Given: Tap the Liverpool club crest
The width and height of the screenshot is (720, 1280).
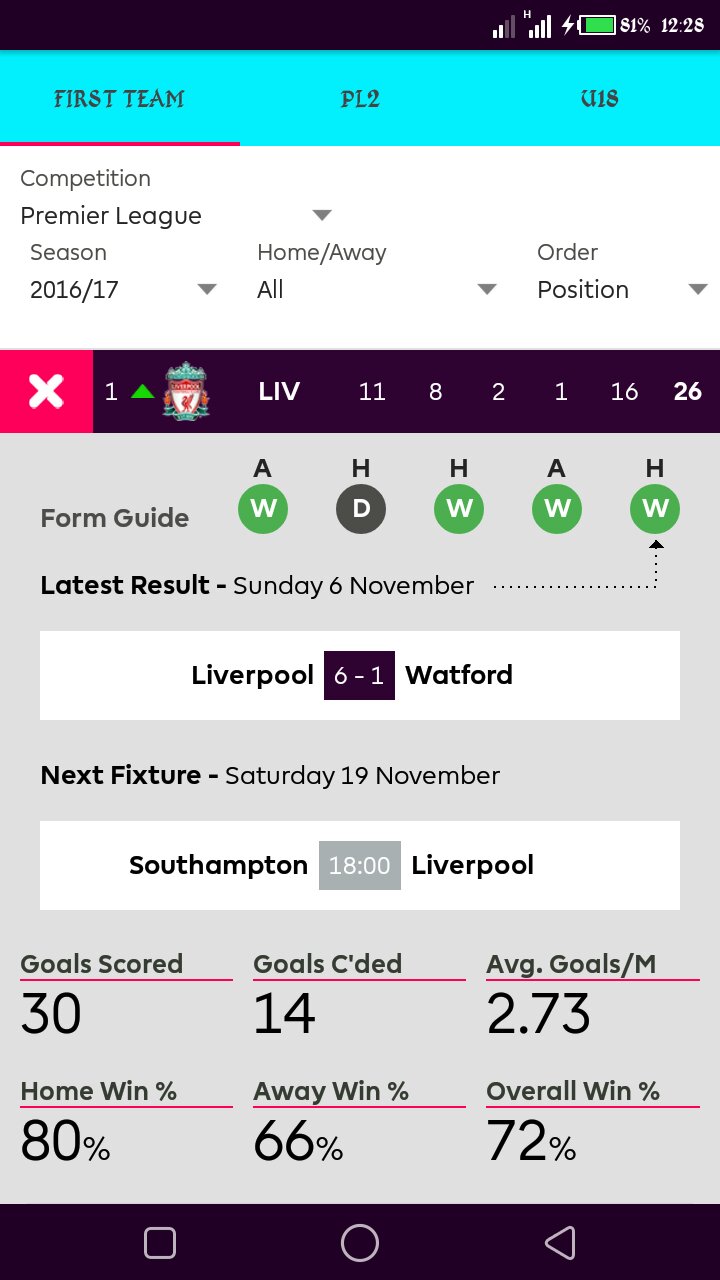Looking at the screenshot, I should tap(186, 391).
